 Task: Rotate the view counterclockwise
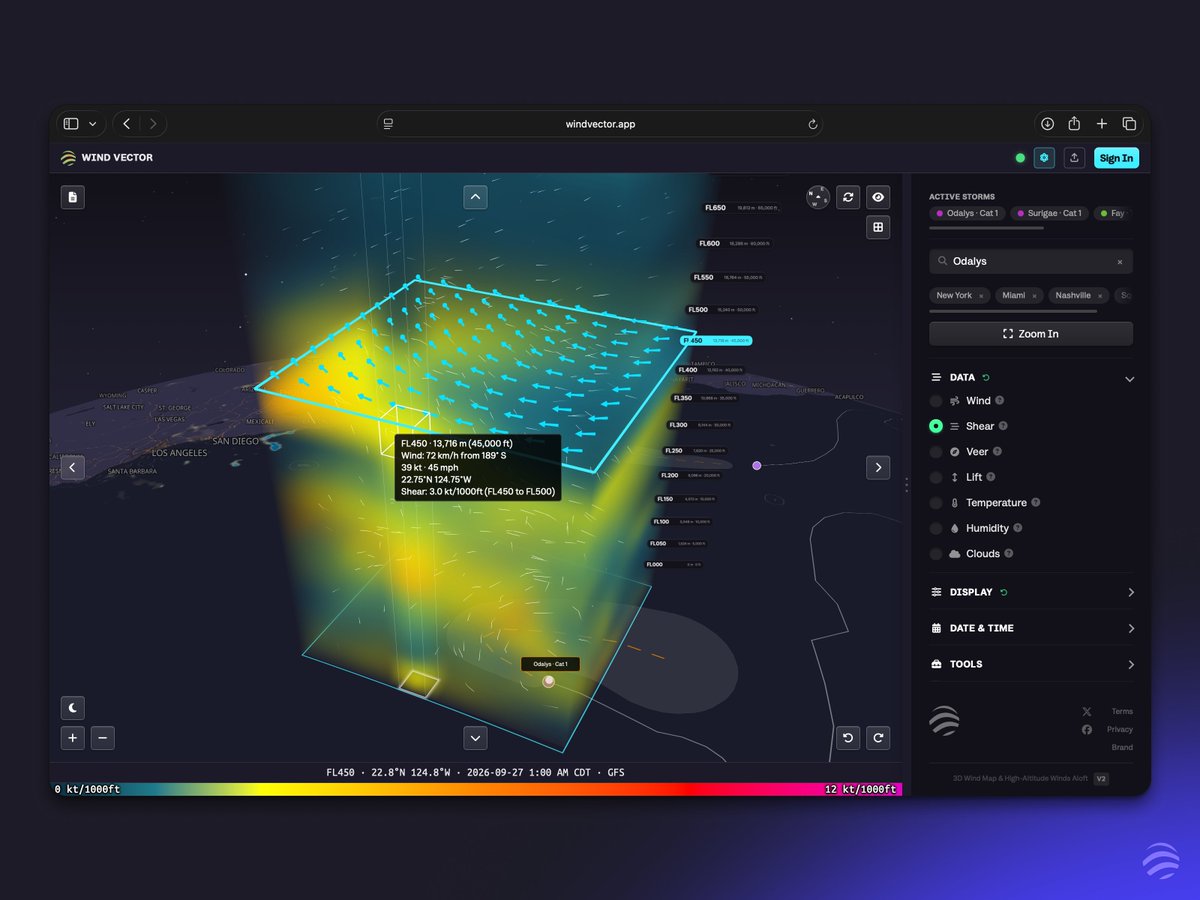coord(848,738)
